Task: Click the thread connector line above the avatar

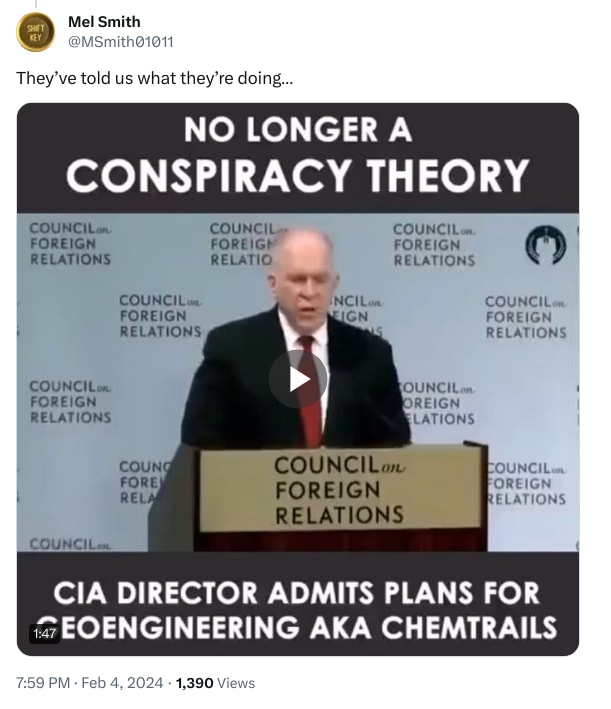Action: (x=36, y=4)
